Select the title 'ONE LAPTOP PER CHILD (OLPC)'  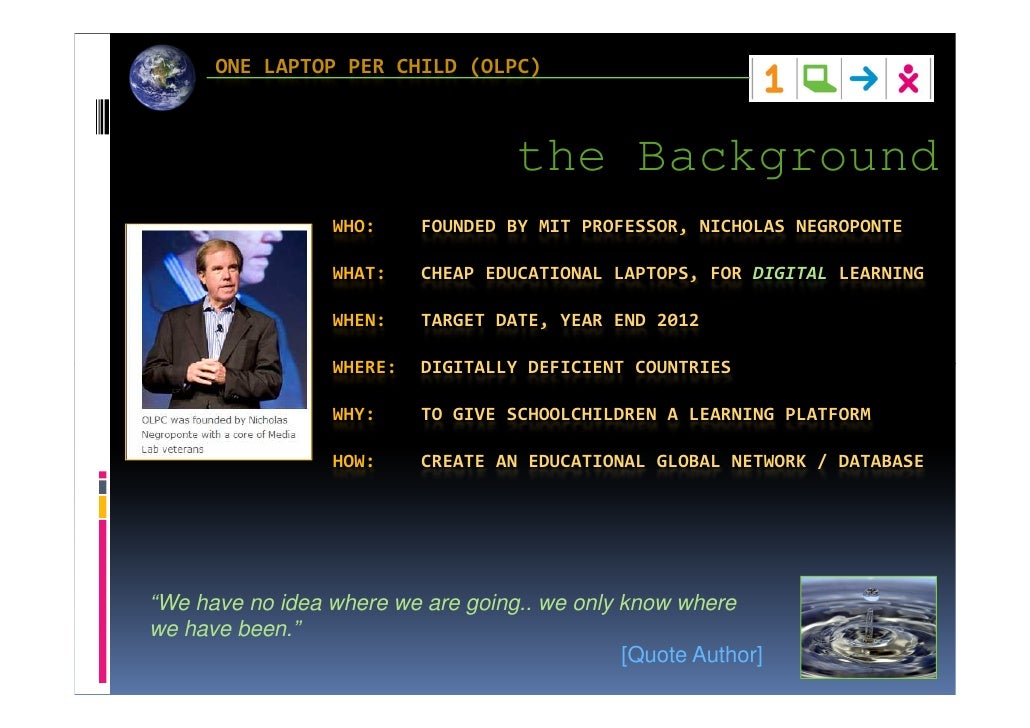[378, 66]
